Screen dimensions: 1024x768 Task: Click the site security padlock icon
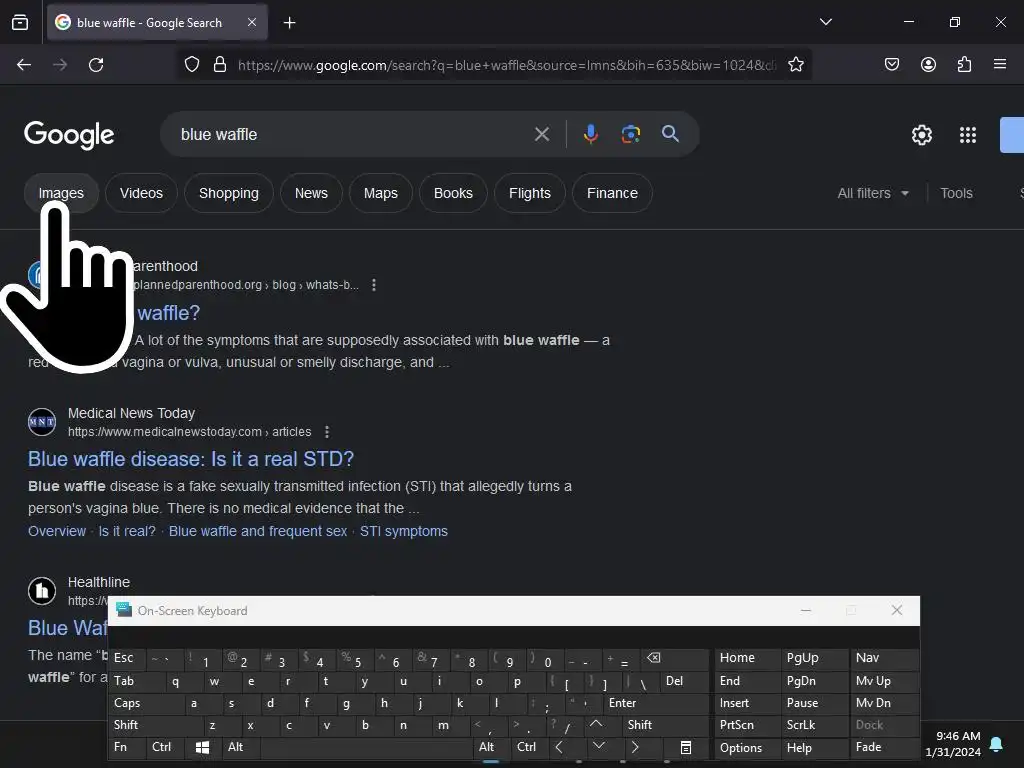pos(220,65)
